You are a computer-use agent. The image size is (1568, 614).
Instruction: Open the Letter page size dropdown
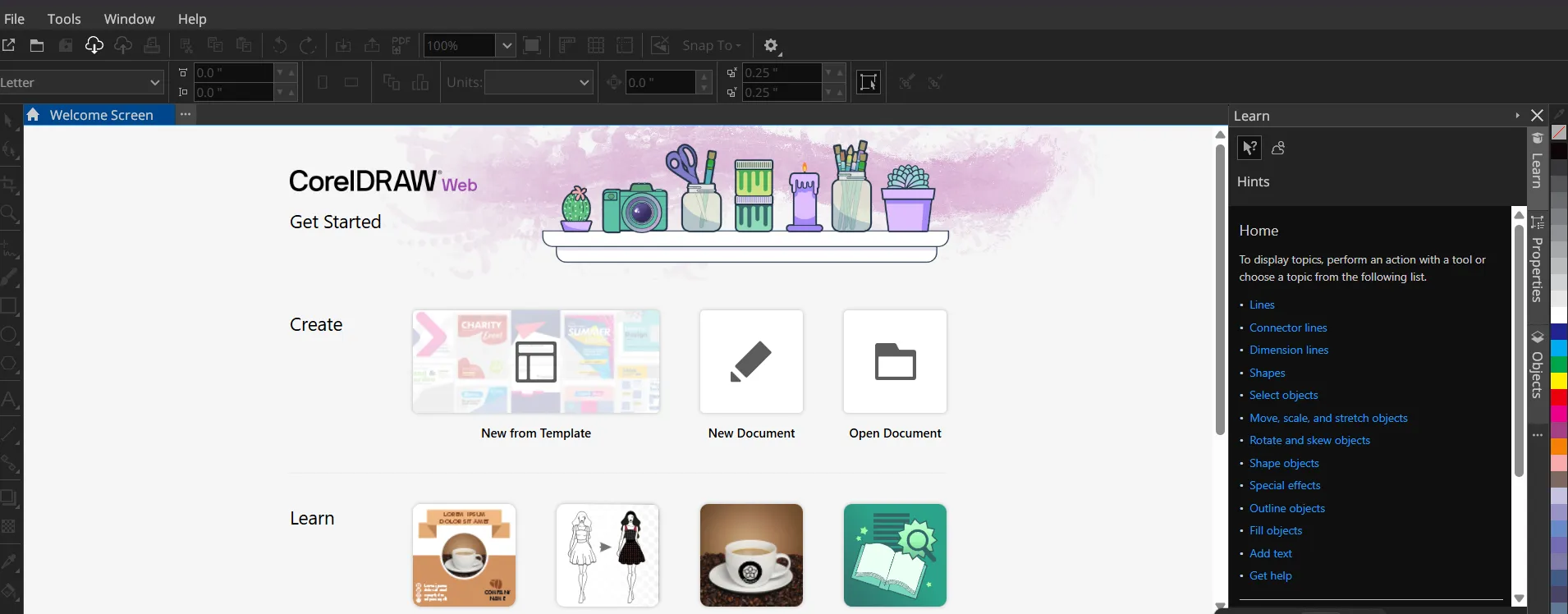click(x=154, y=82)
